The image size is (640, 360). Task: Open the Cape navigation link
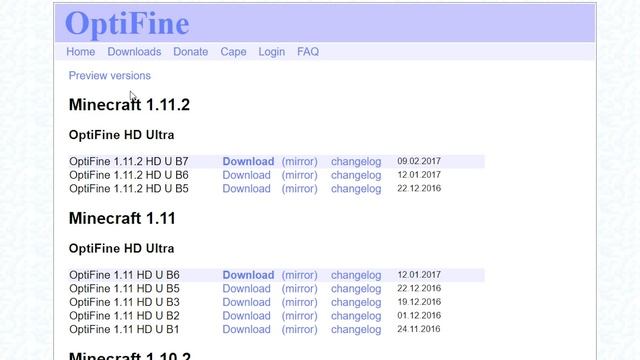coord(233,52)
